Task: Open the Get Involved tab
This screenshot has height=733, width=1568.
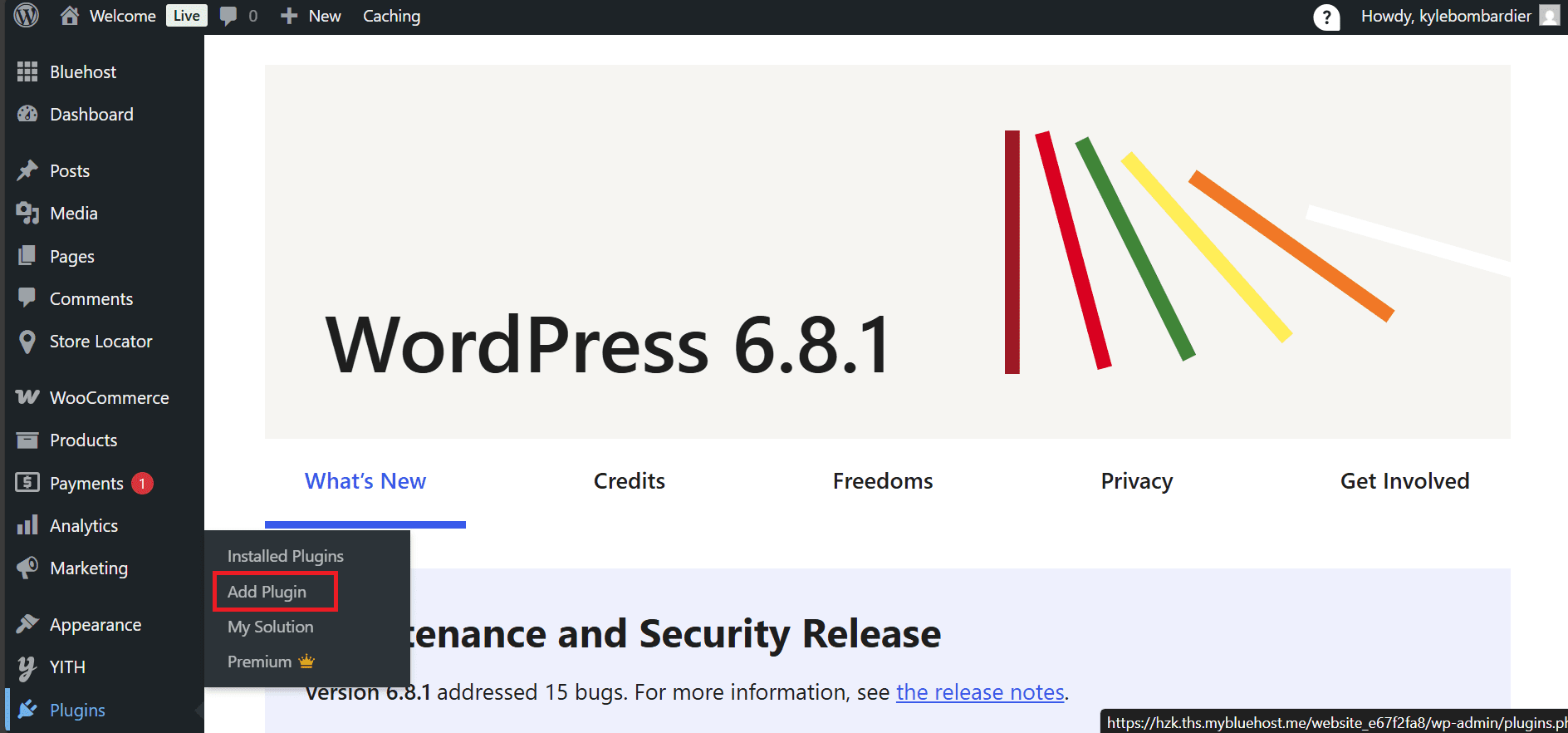Action: (1405, 481)
